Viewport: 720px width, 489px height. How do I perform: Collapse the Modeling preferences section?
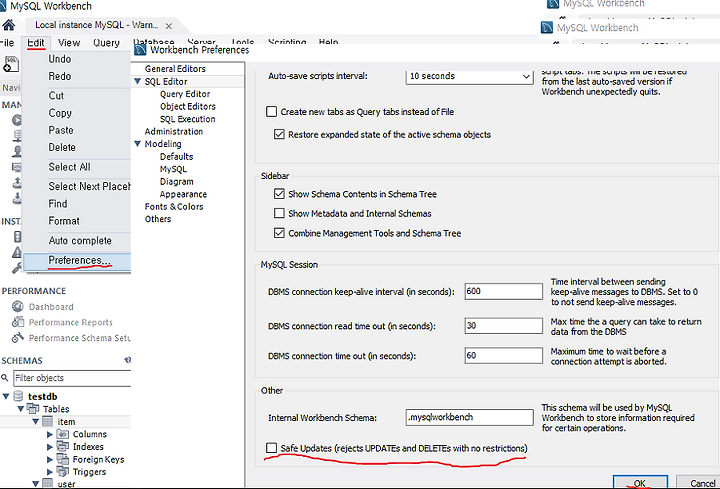137,144
